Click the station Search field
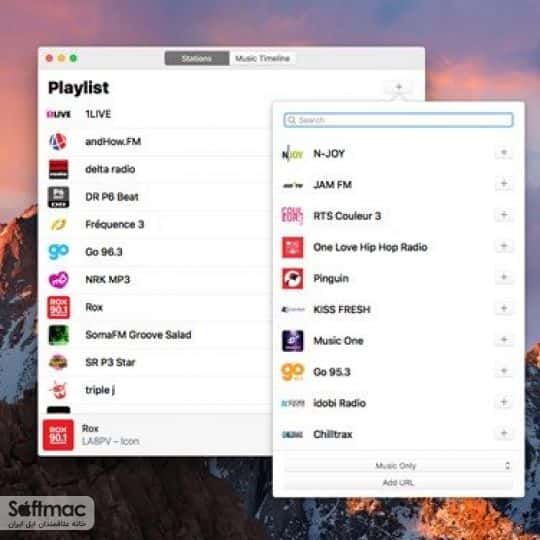 tap(398, 120)
